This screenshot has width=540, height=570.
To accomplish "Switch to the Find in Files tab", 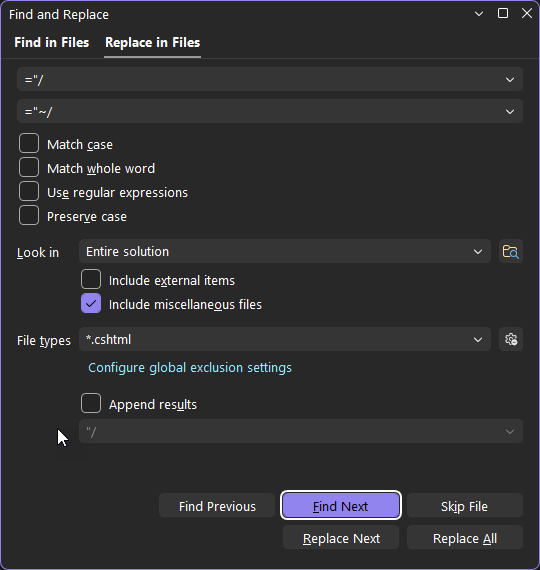I will tap(52, 43).
